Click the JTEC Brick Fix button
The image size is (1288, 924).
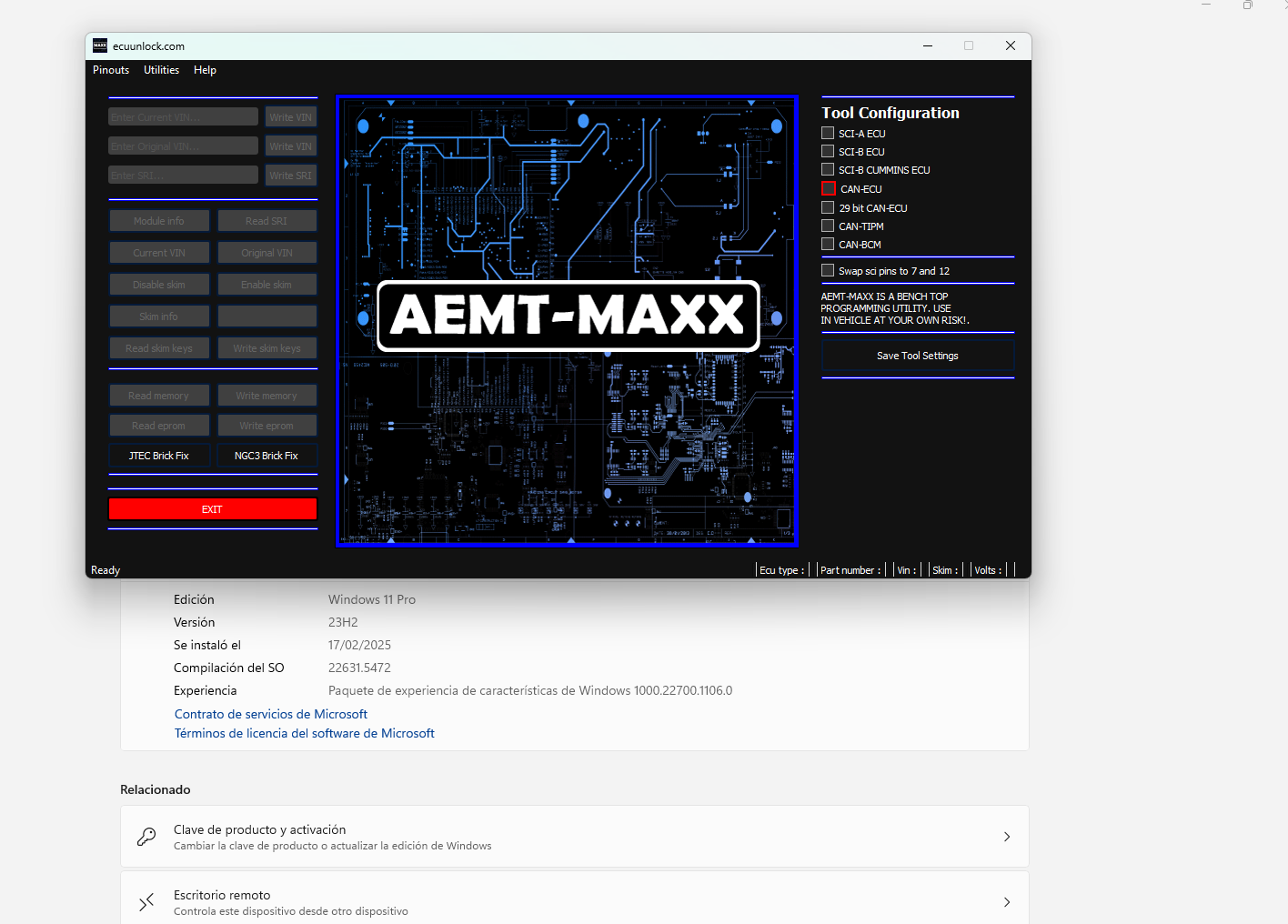[x=159, y=456]
